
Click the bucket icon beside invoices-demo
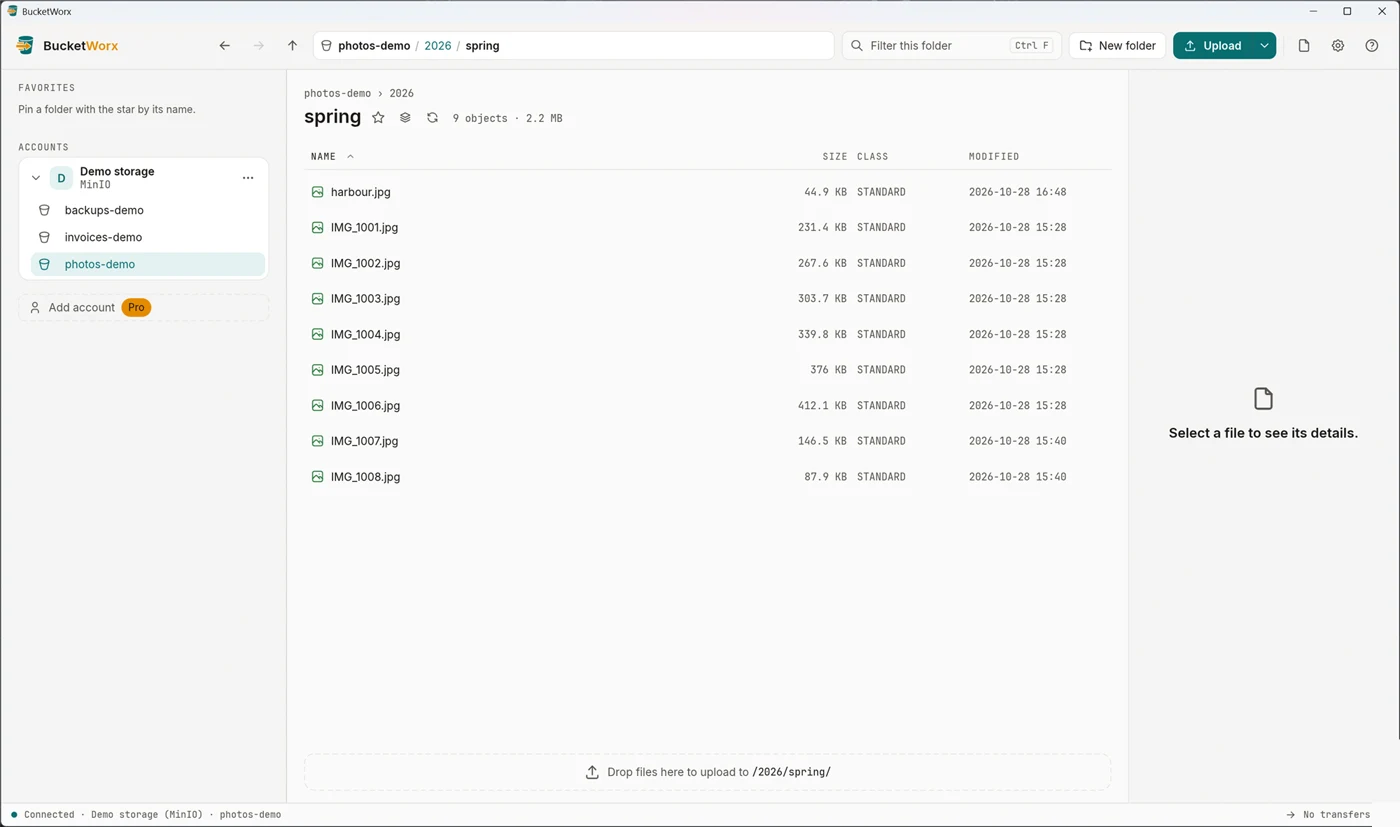click(x=44, y=237)
